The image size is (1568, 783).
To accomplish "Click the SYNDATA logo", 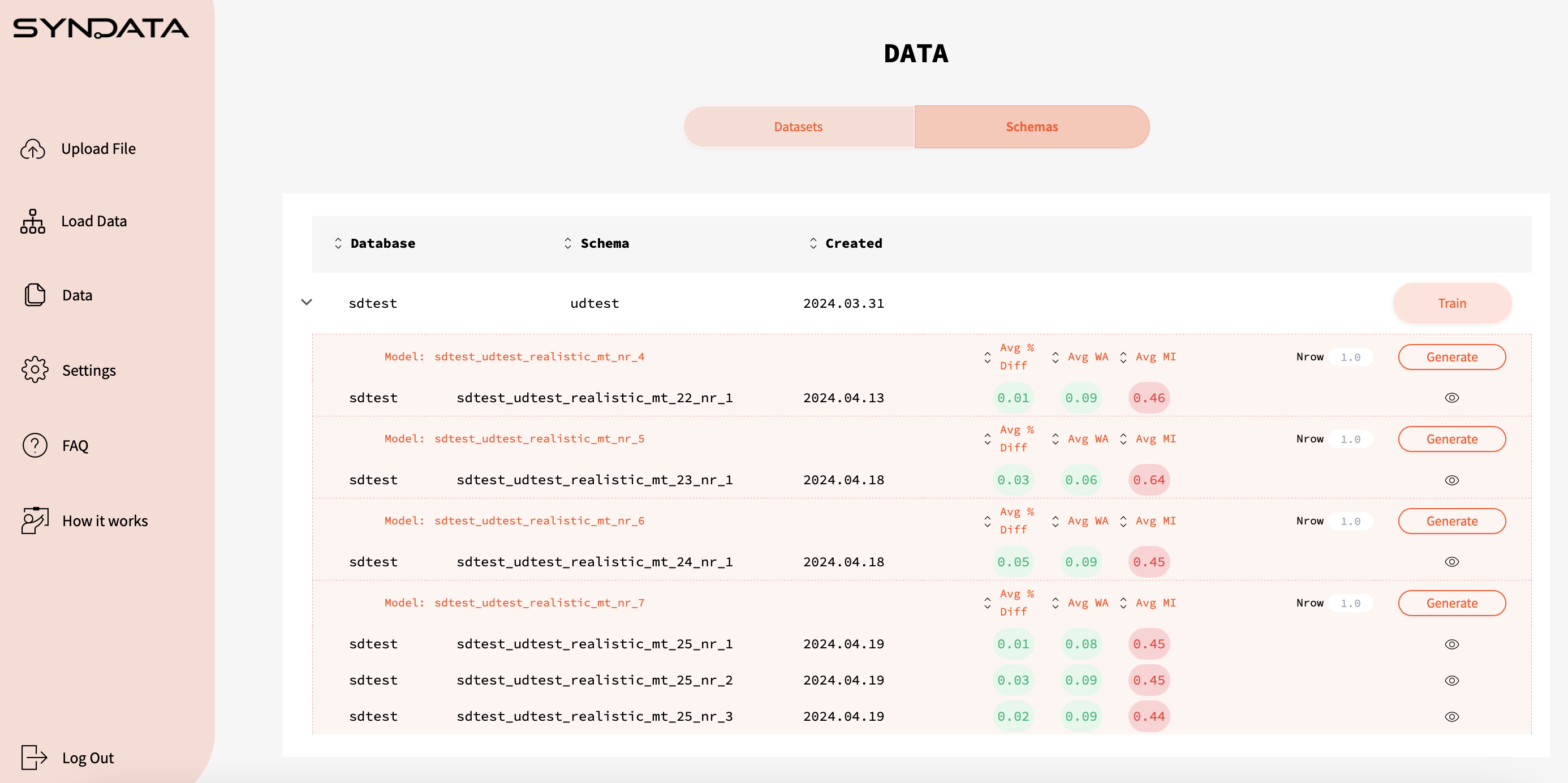I will point(101,28).
